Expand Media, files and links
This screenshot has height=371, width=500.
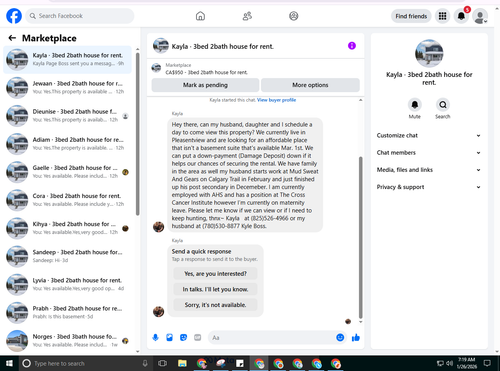[429, 170]
